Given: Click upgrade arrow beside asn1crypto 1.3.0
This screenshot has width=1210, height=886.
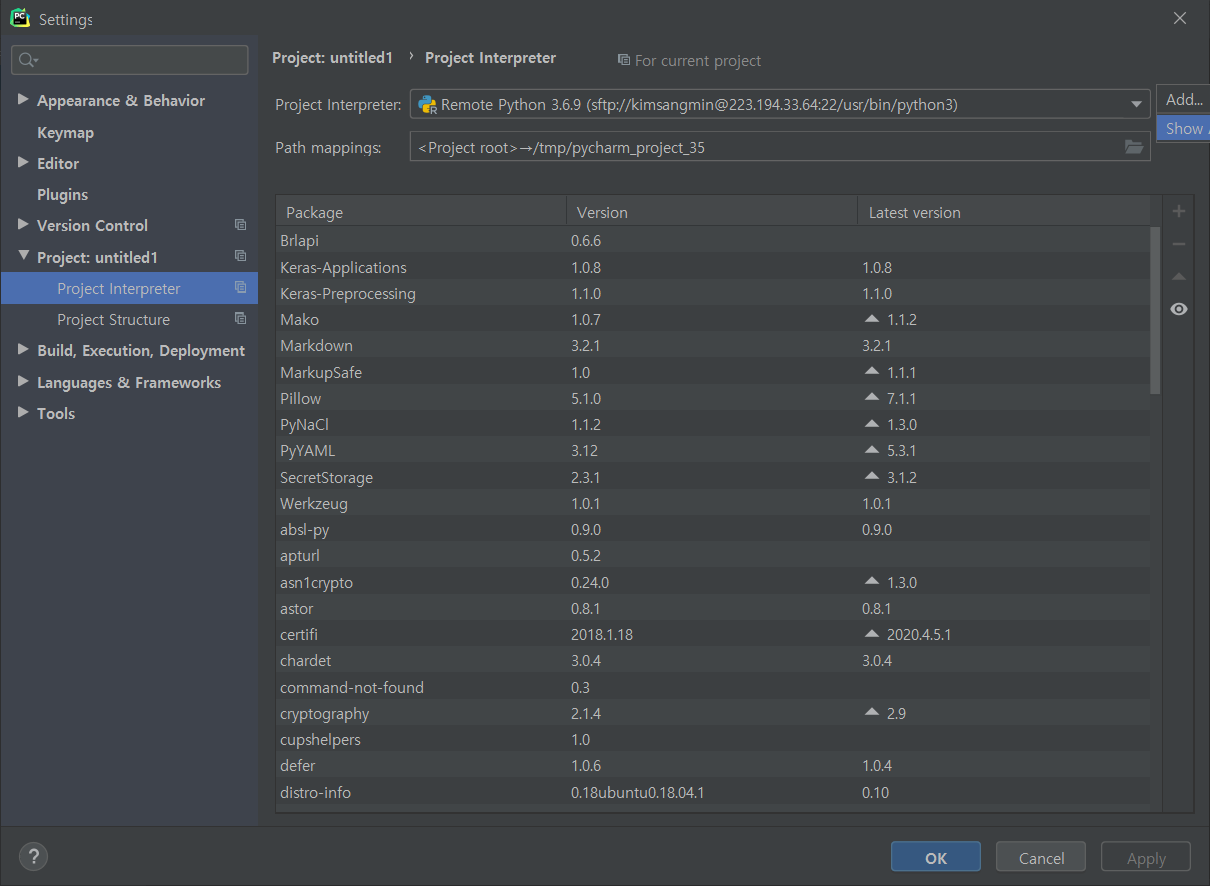Looking at the screenshot, I should point(871,582).
